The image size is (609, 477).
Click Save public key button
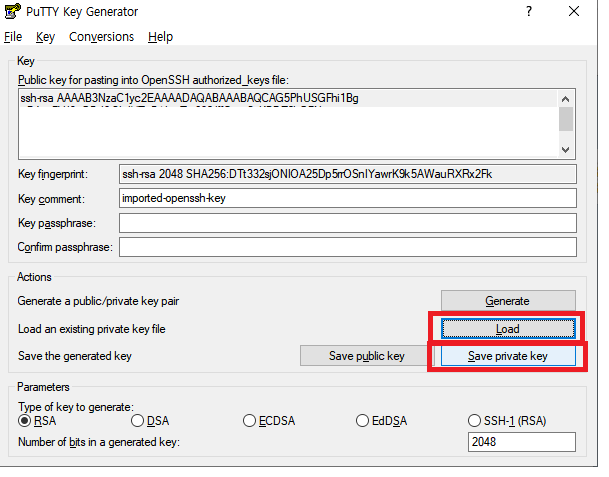(x=367, y=356)
